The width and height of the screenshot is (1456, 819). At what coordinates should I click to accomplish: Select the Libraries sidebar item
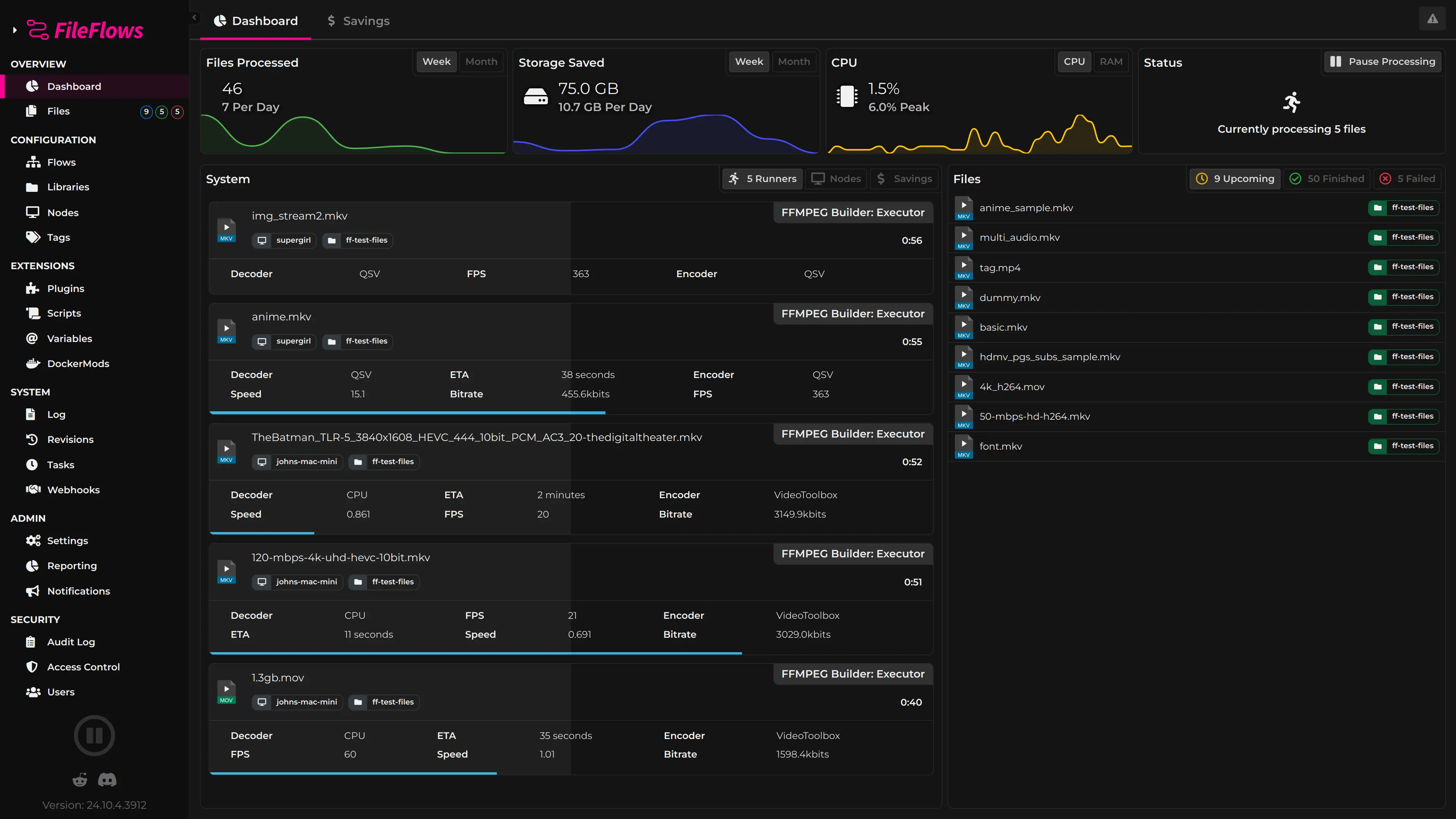click(x=68, y=187)
